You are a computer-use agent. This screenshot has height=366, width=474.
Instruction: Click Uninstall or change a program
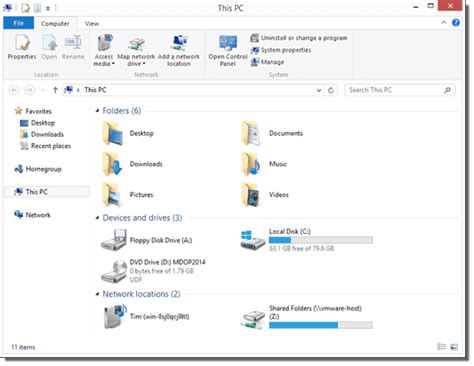pyautogui.click(x=299, y=38)
